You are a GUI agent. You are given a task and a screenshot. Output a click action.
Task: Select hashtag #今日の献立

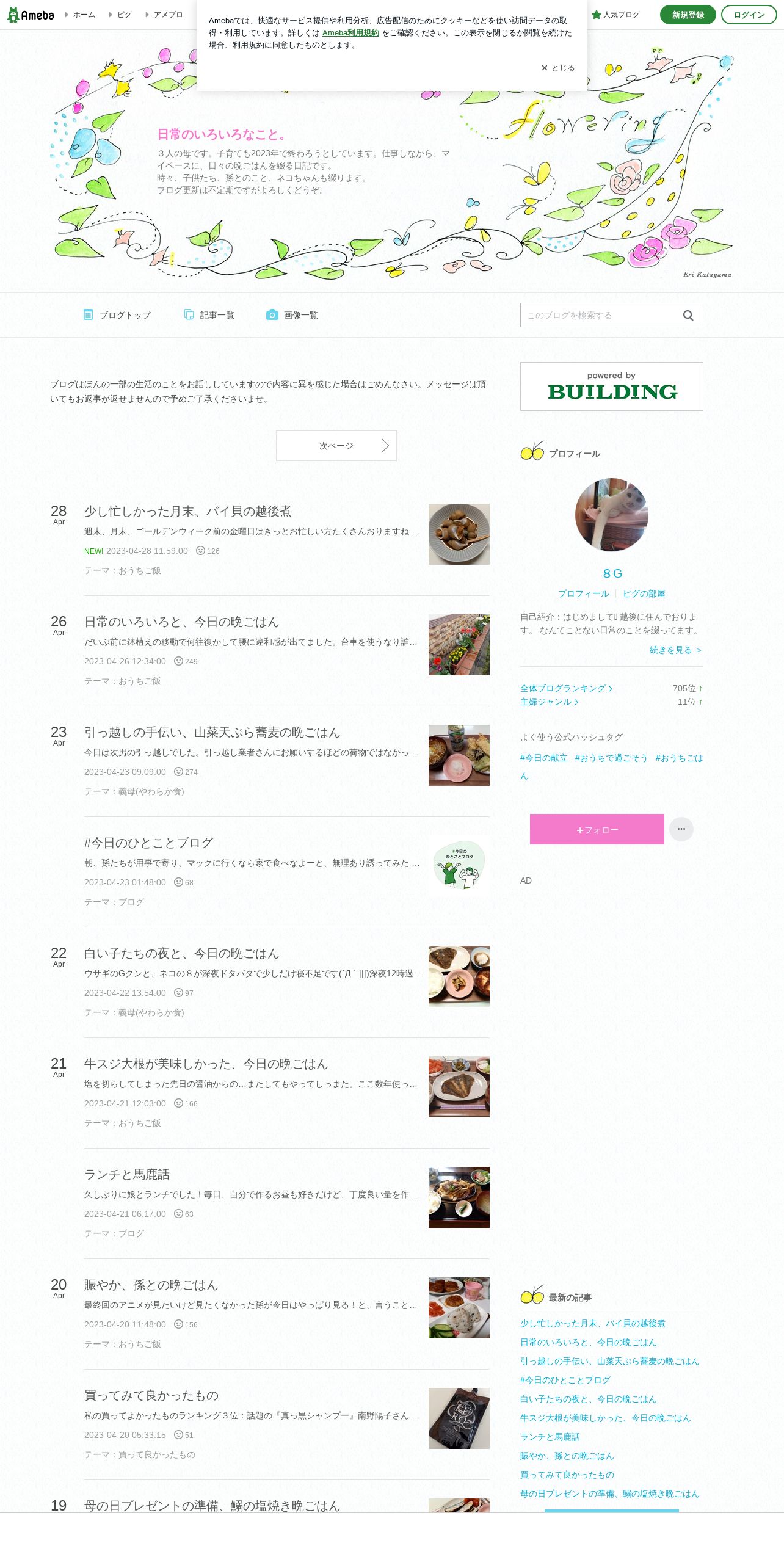click(544, 758)
